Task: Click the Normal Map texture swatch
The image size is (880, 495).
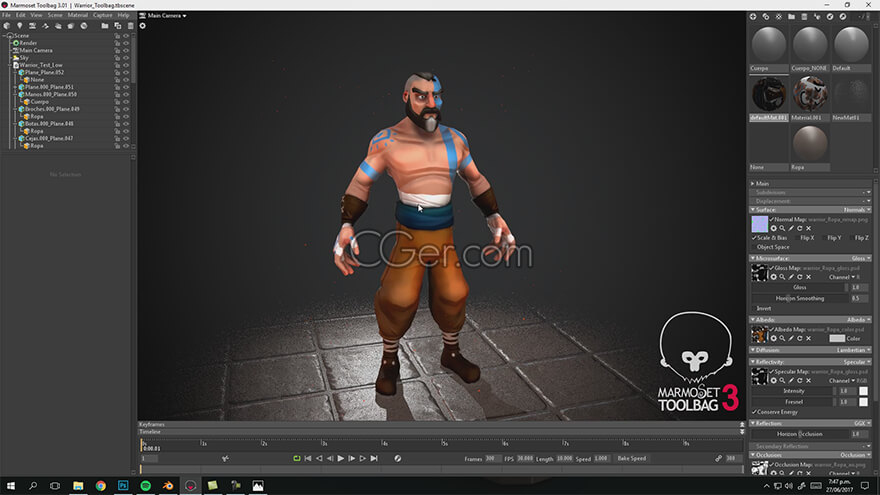Action: (759, 224)
